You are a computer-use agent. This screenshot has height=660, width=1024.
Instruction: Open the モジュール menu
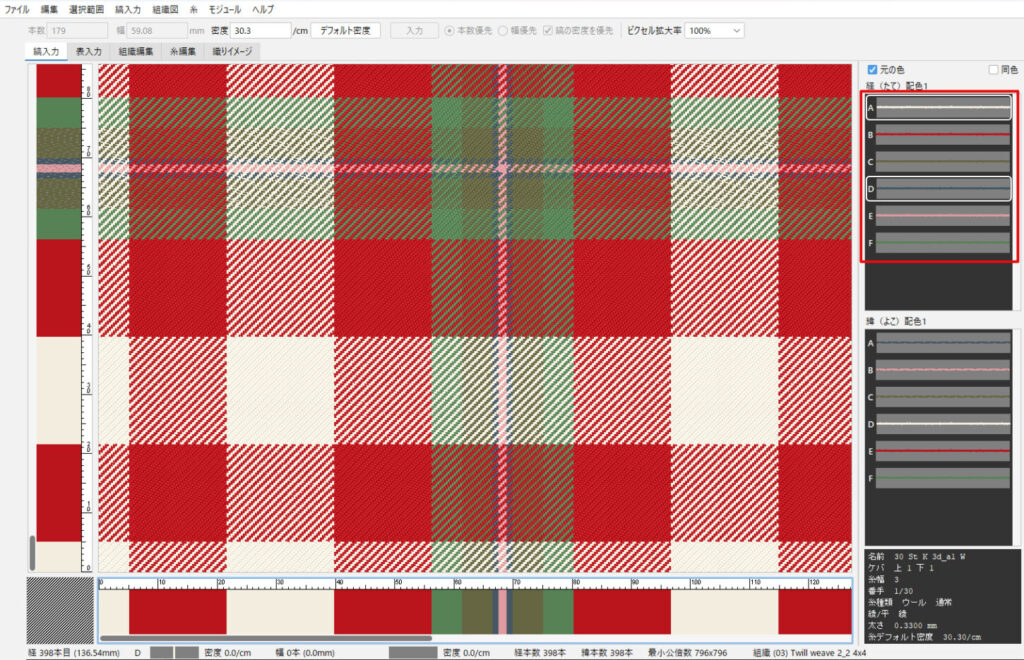[224, 9]
